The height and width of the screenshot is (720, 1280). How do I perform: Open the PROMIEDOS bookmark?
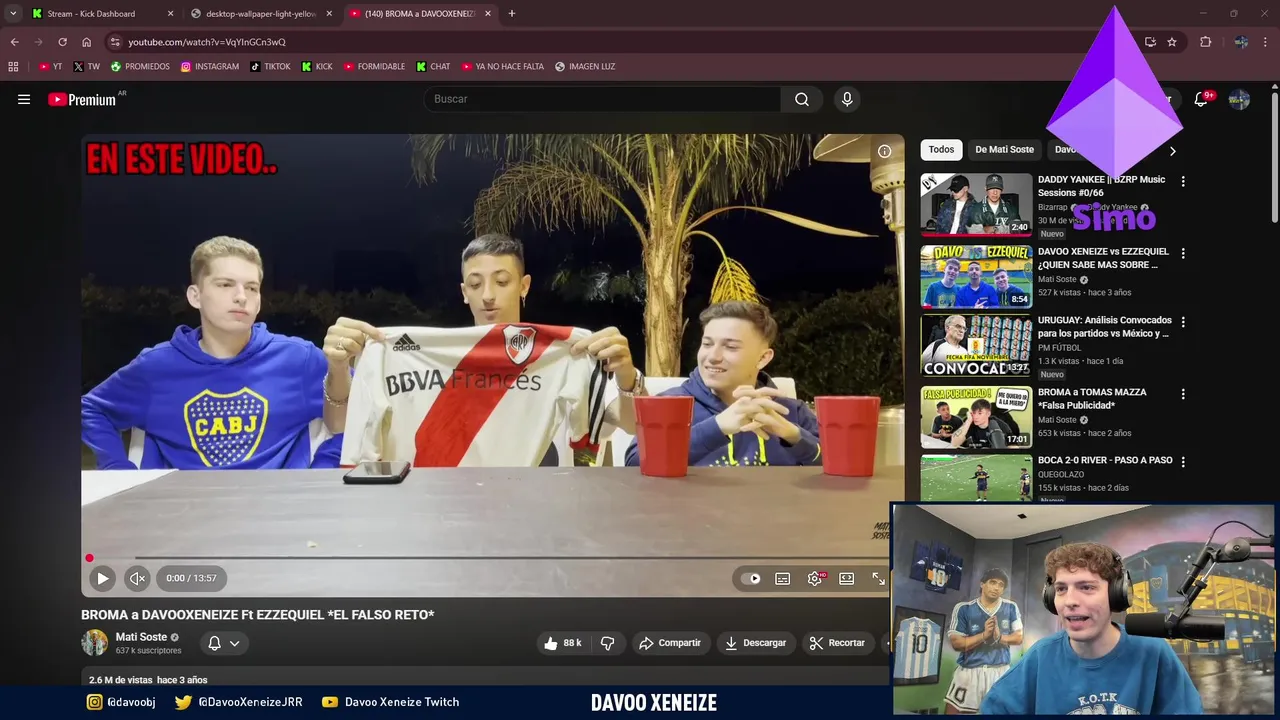[140, 67]
